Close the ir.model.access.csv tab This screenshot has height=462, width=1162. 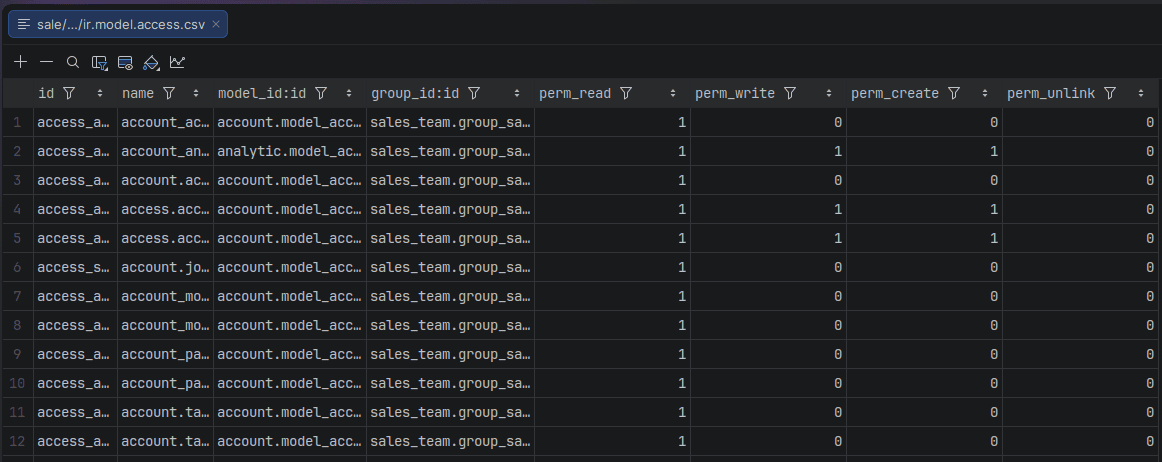216,24
